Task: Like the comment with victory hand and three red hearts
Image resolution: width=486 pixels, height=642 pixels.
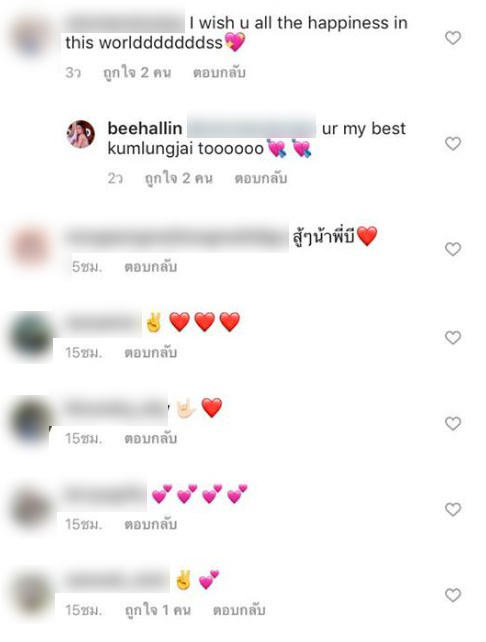Action: (453, 338)
